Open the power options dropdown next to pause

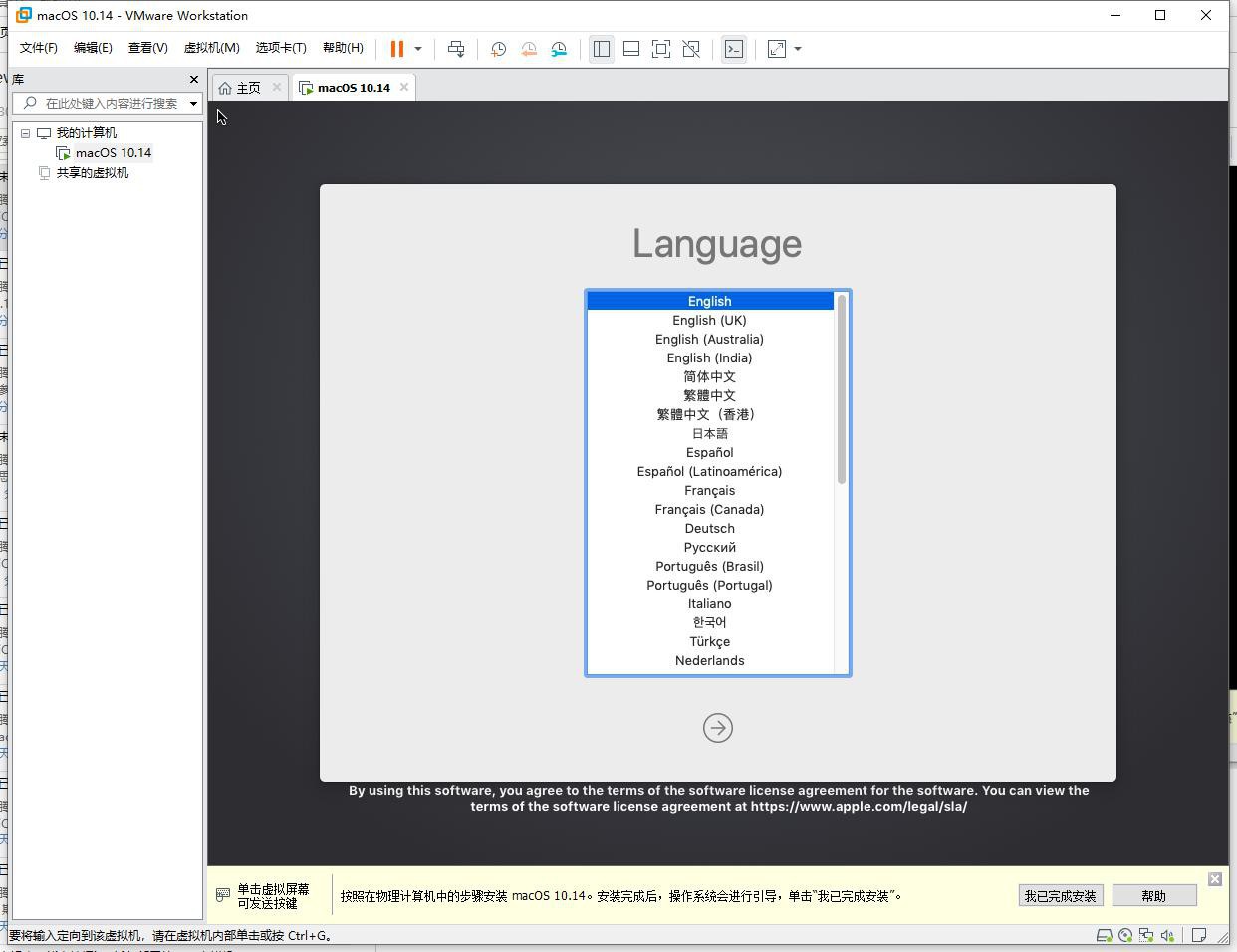(x=418, y=49)
